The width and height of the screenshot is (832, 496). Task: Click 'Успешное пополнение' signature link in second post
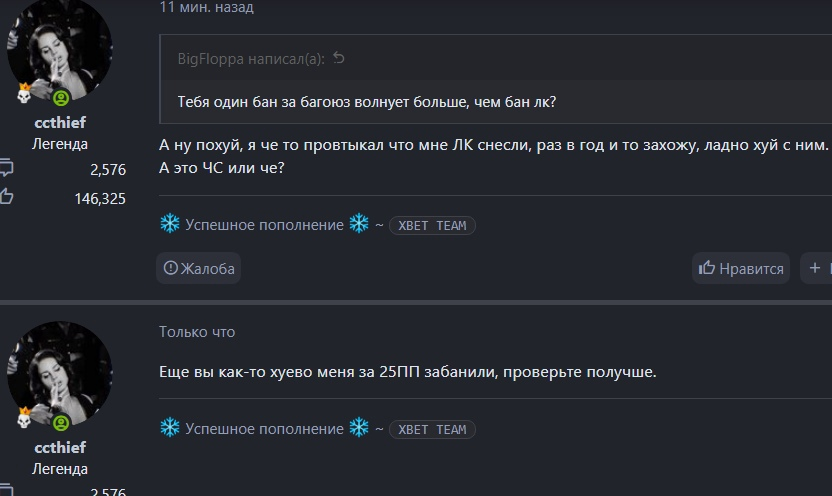point(264,429)
